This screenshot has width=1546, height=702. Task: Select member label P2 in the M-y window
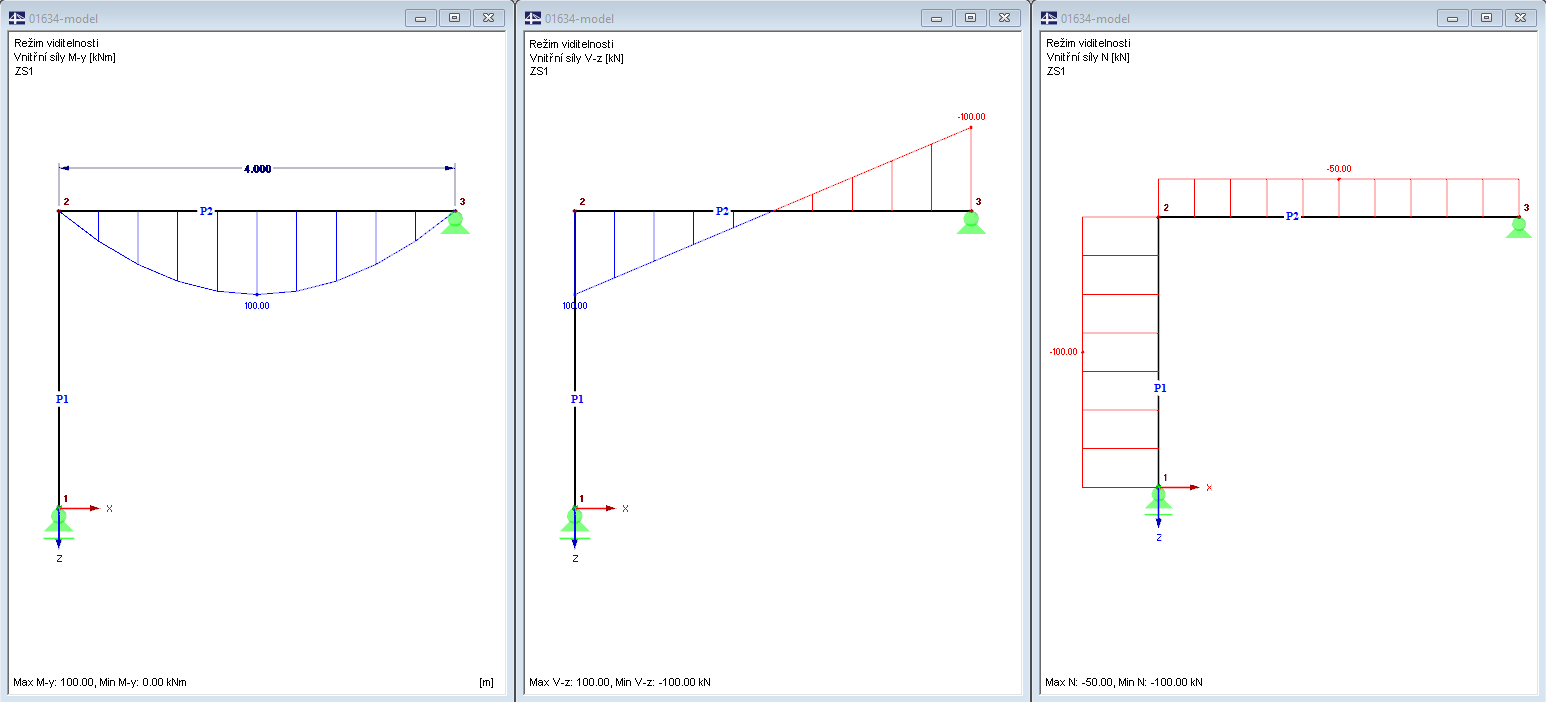point(206,211)
